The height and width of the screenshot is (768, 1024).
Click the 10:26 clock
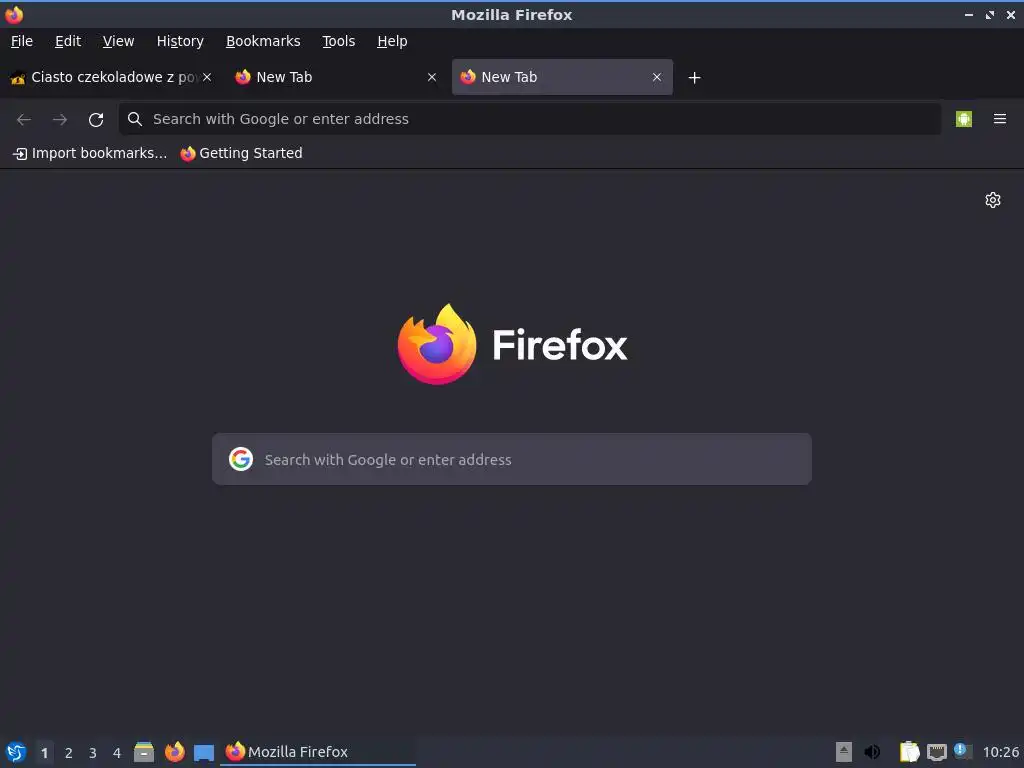coord(1000,752)
